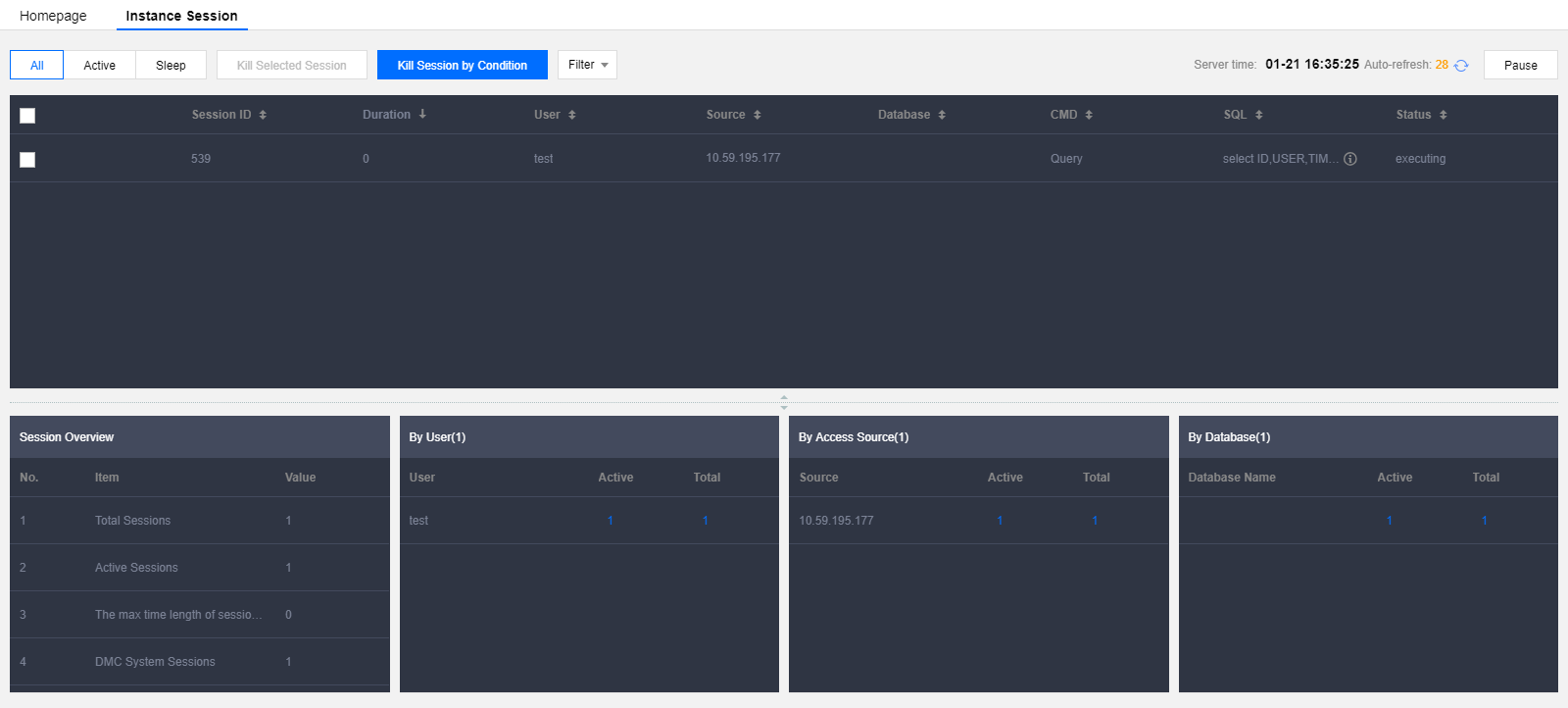This screenshot has height=708, width=1568.
Task: Sort by Database column arrows
Action: 942,116
